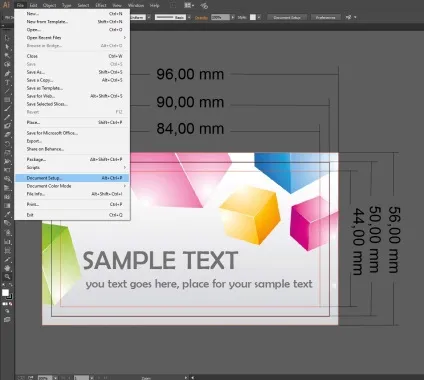
Task: Select the Magic Wand tool
Action: coord(7,56)
